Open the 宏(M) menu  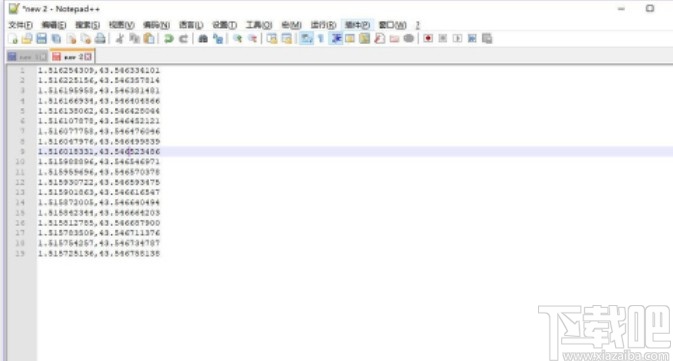tap(291, 25)
